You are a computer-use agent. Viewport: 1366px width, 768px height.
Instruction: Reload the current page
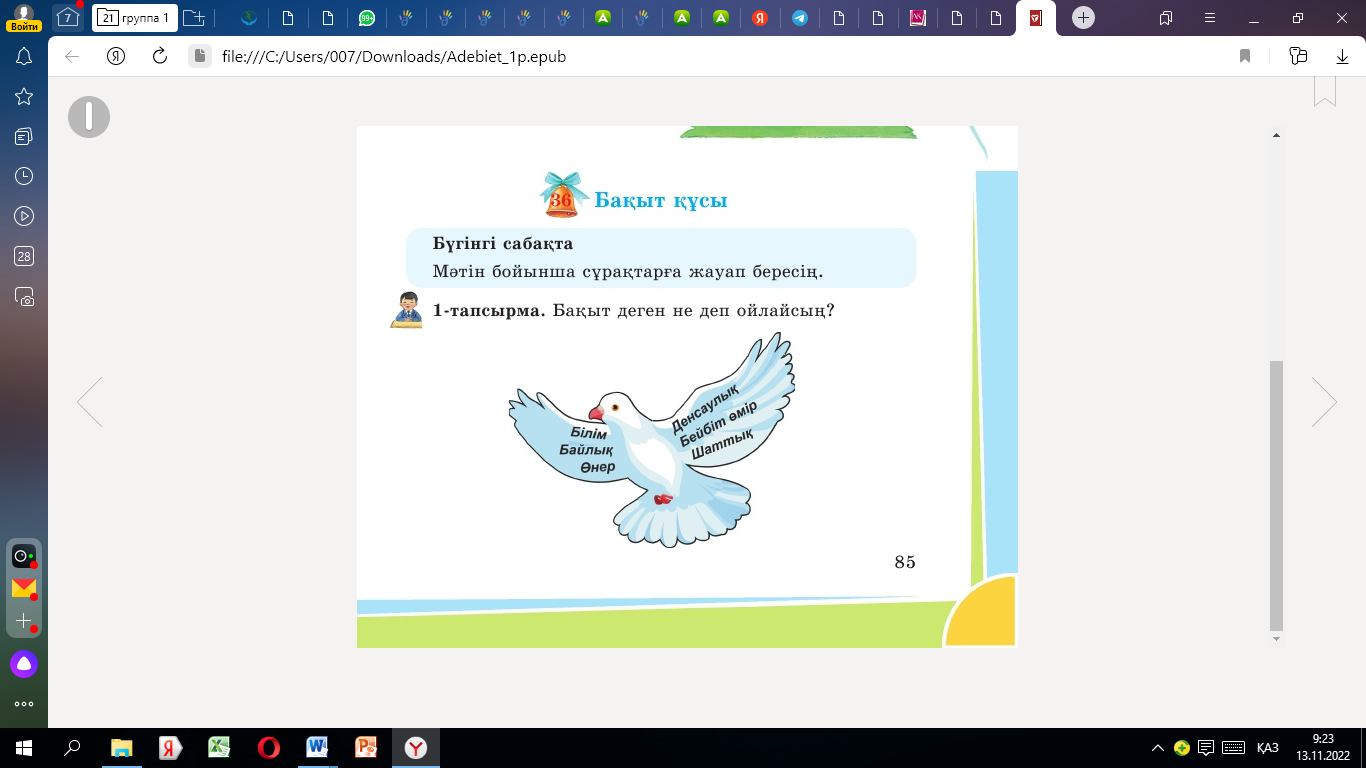tap(159, 56)
